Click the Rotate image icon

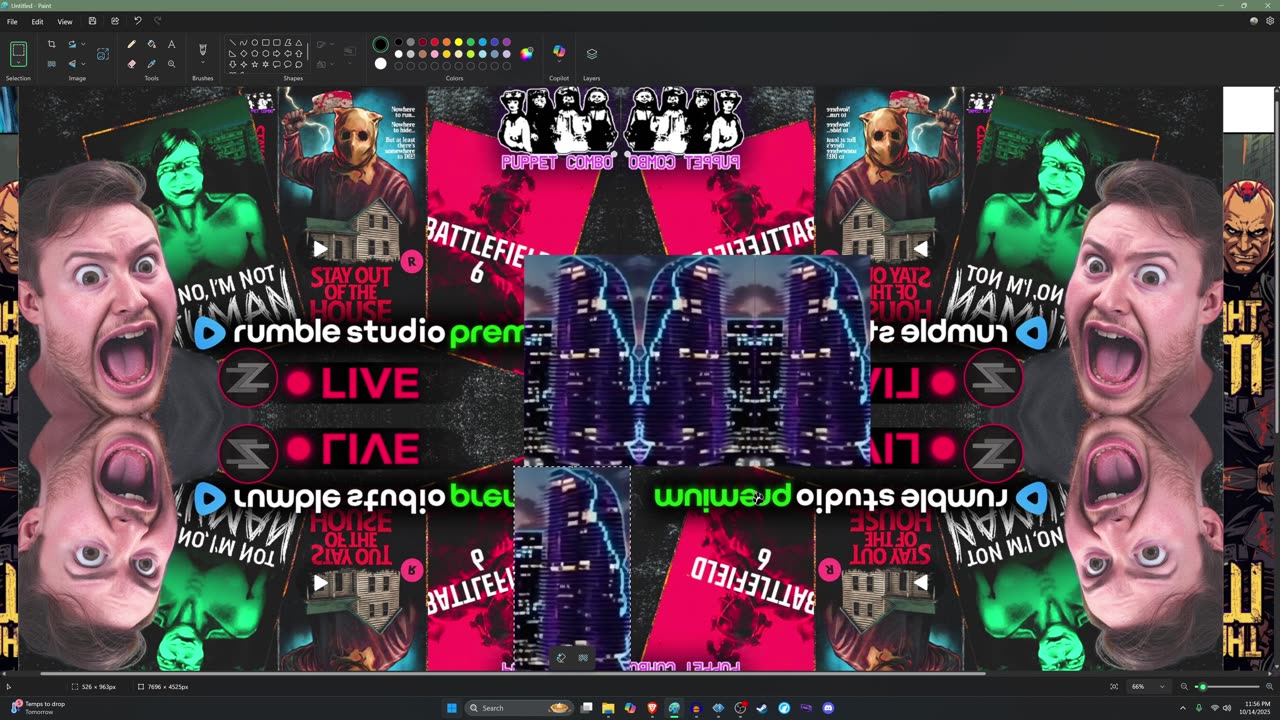click(72, 44)
